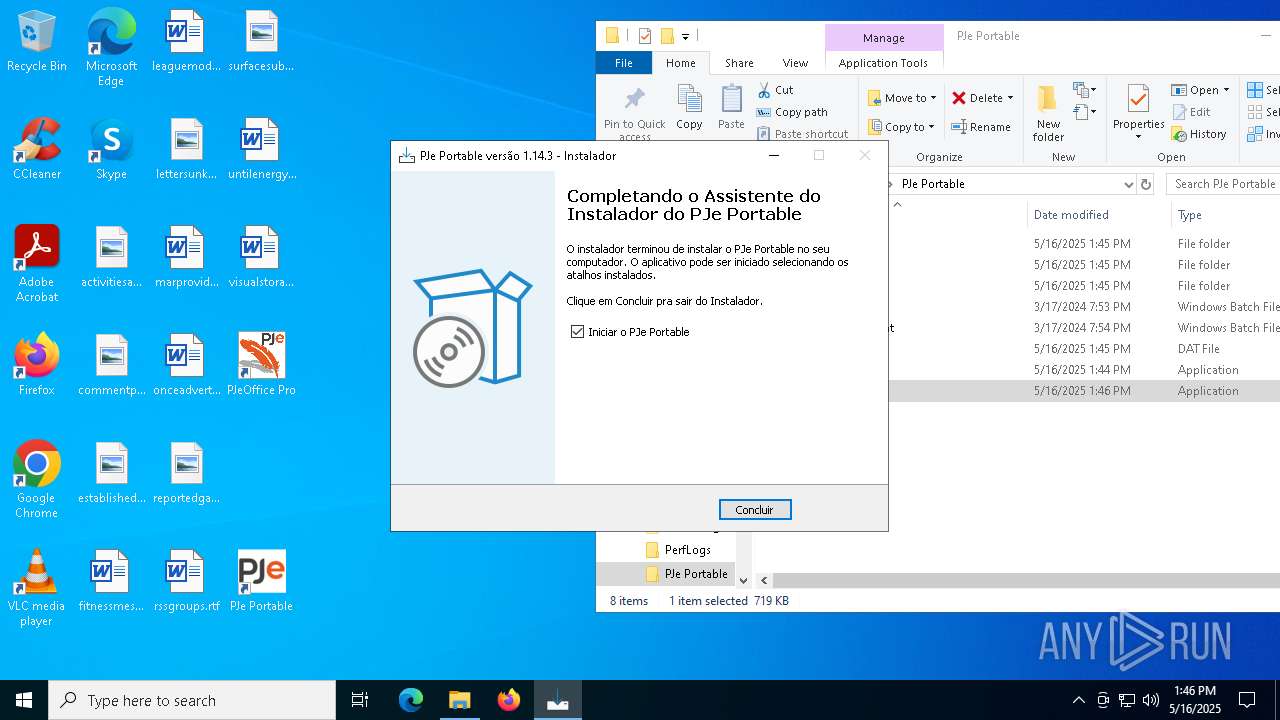Select fitnessmes Word document on desktop
The height and width of the screenshot is (720, 1280).
pyautogui.click(x=112, y=581)
